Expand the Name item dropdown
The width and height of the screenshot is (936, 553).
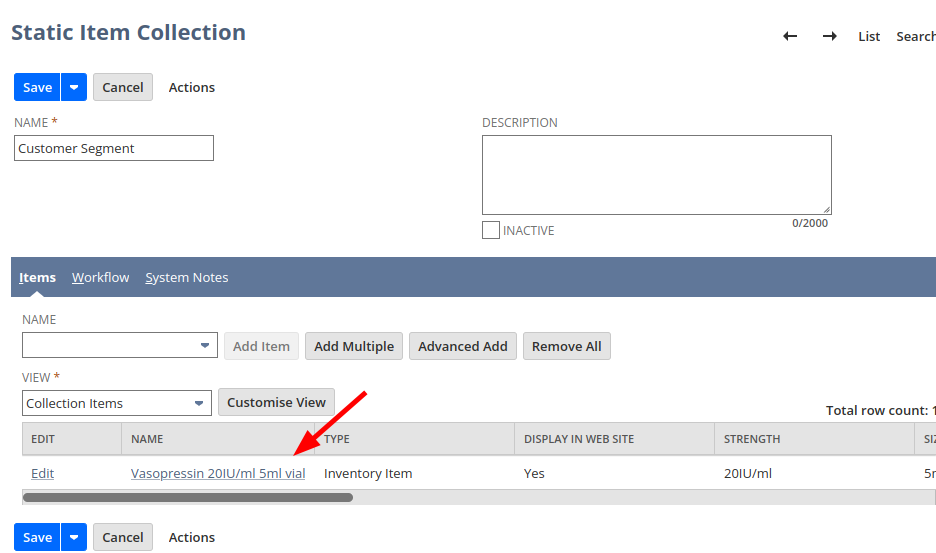coord(204,346)
